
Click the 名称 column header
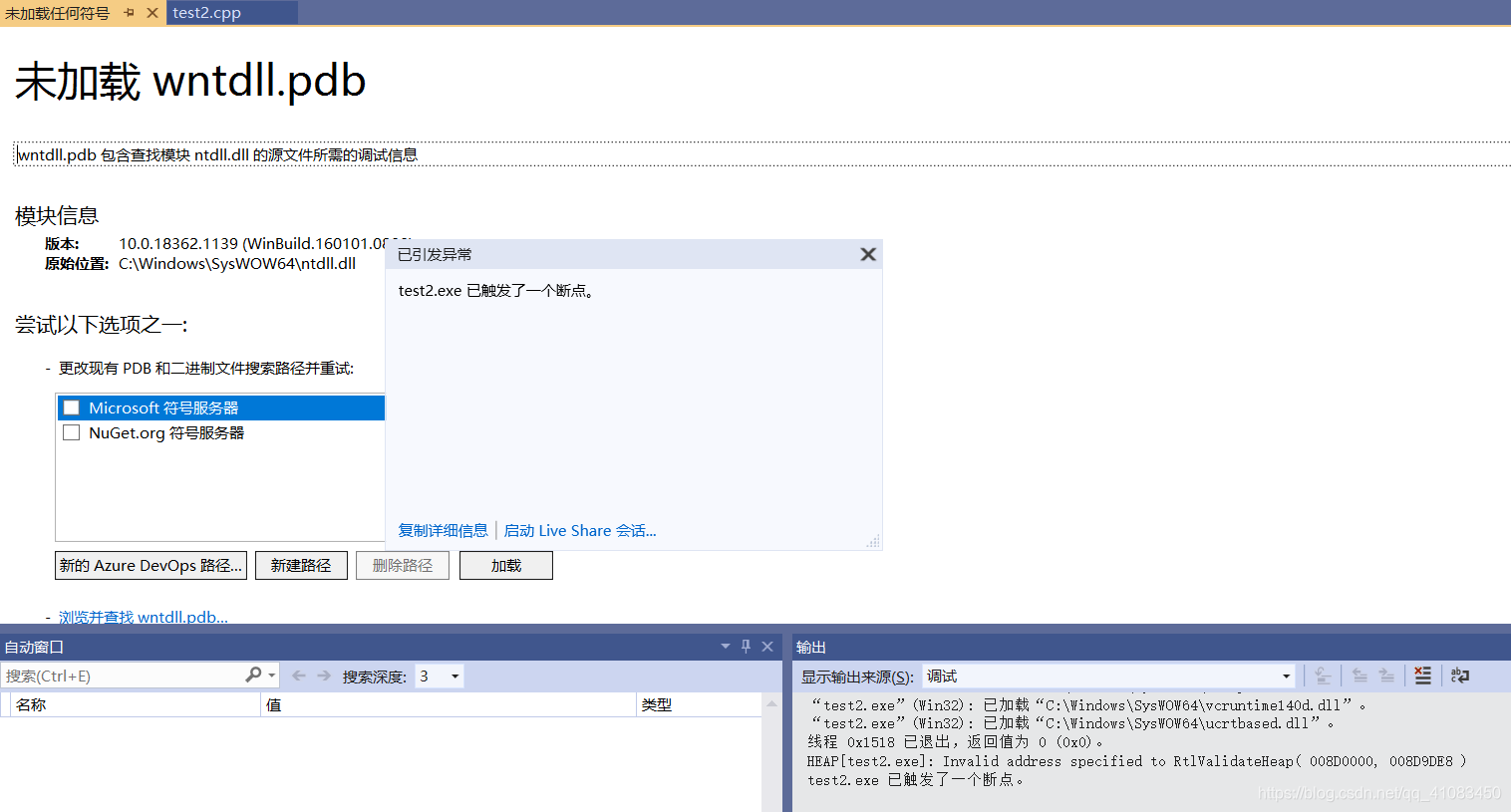pos(135,704)
